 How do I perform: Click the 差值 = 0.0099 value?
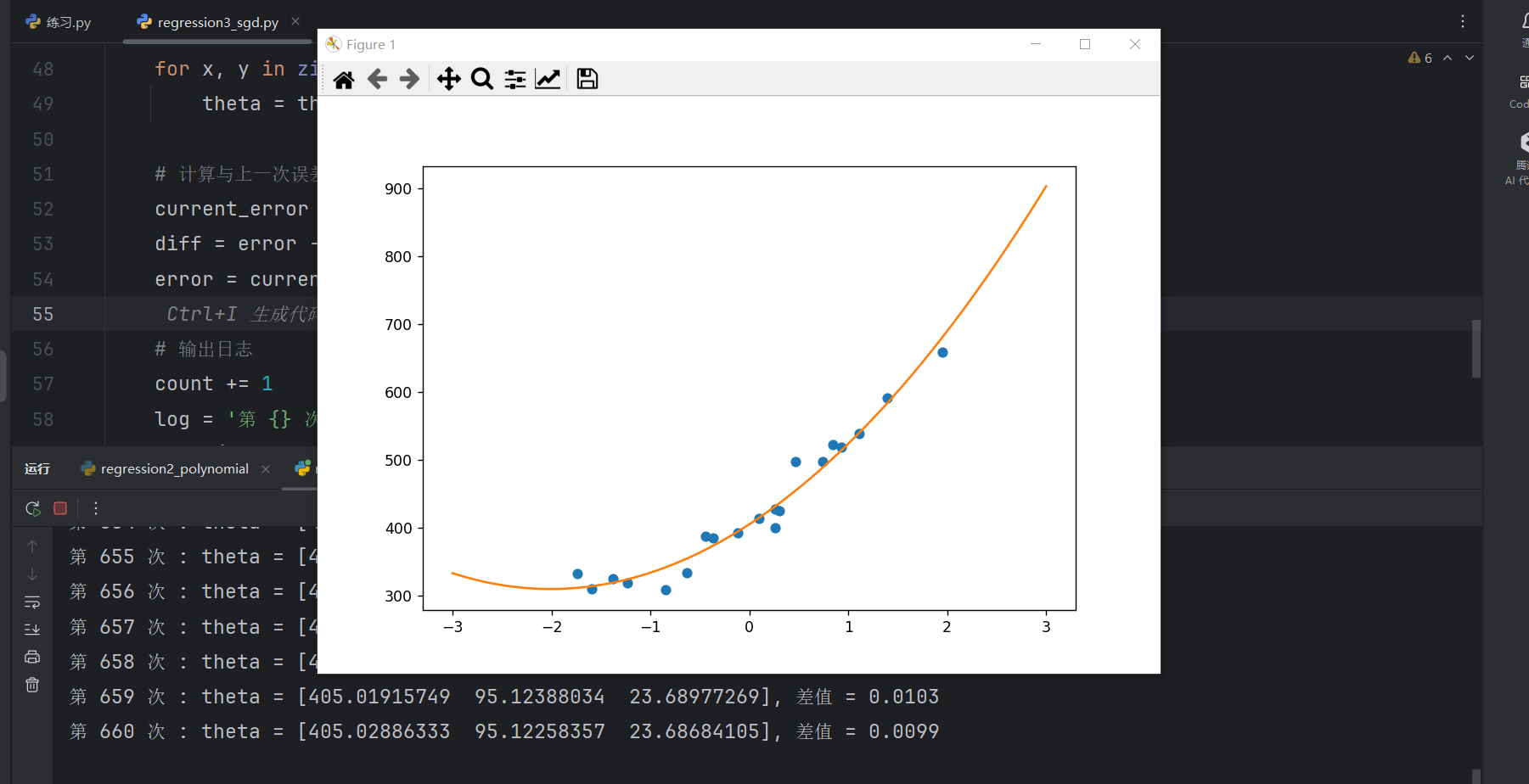(x=868, y=731)
